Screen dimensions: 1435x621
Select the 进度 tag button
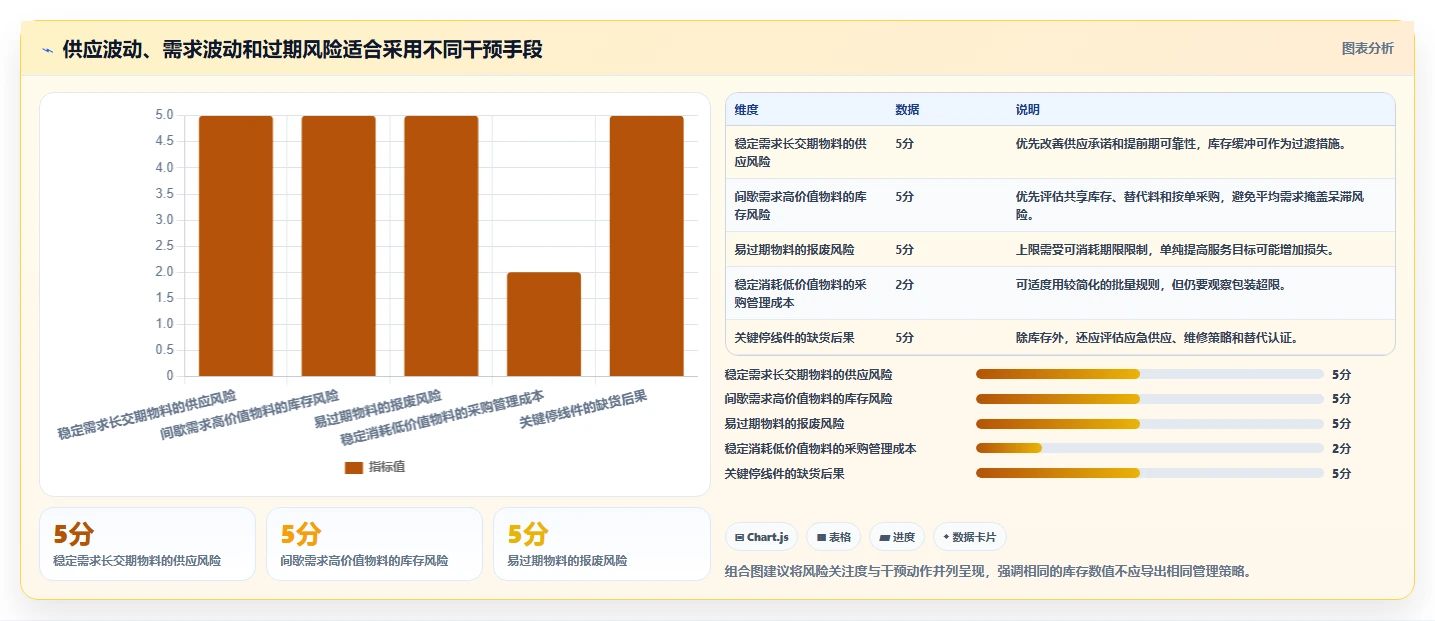tap(897, 537)
